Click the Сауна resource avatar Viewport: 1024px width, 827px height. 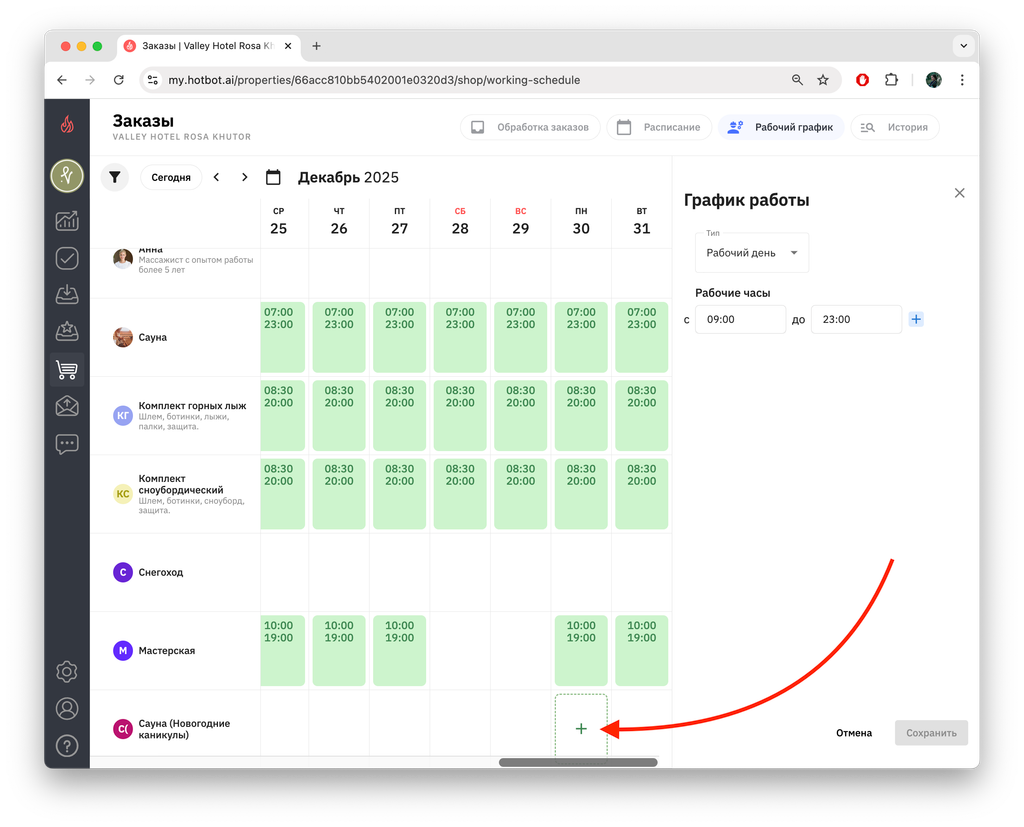123,337
